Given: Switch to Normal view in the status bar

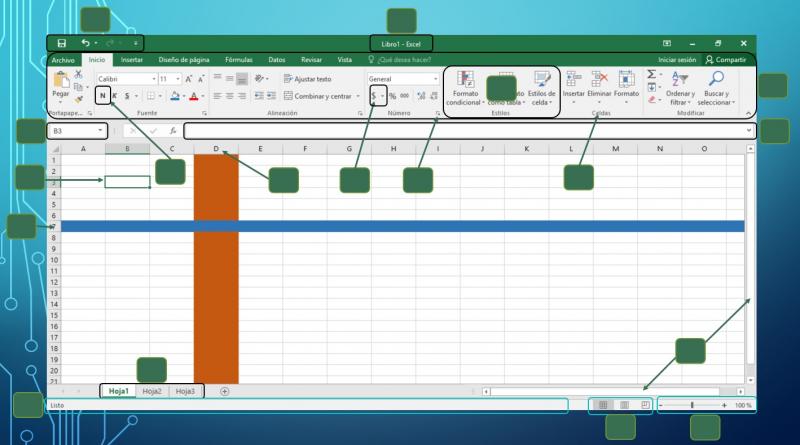Looking at the screenshot, I should [603, 405].
